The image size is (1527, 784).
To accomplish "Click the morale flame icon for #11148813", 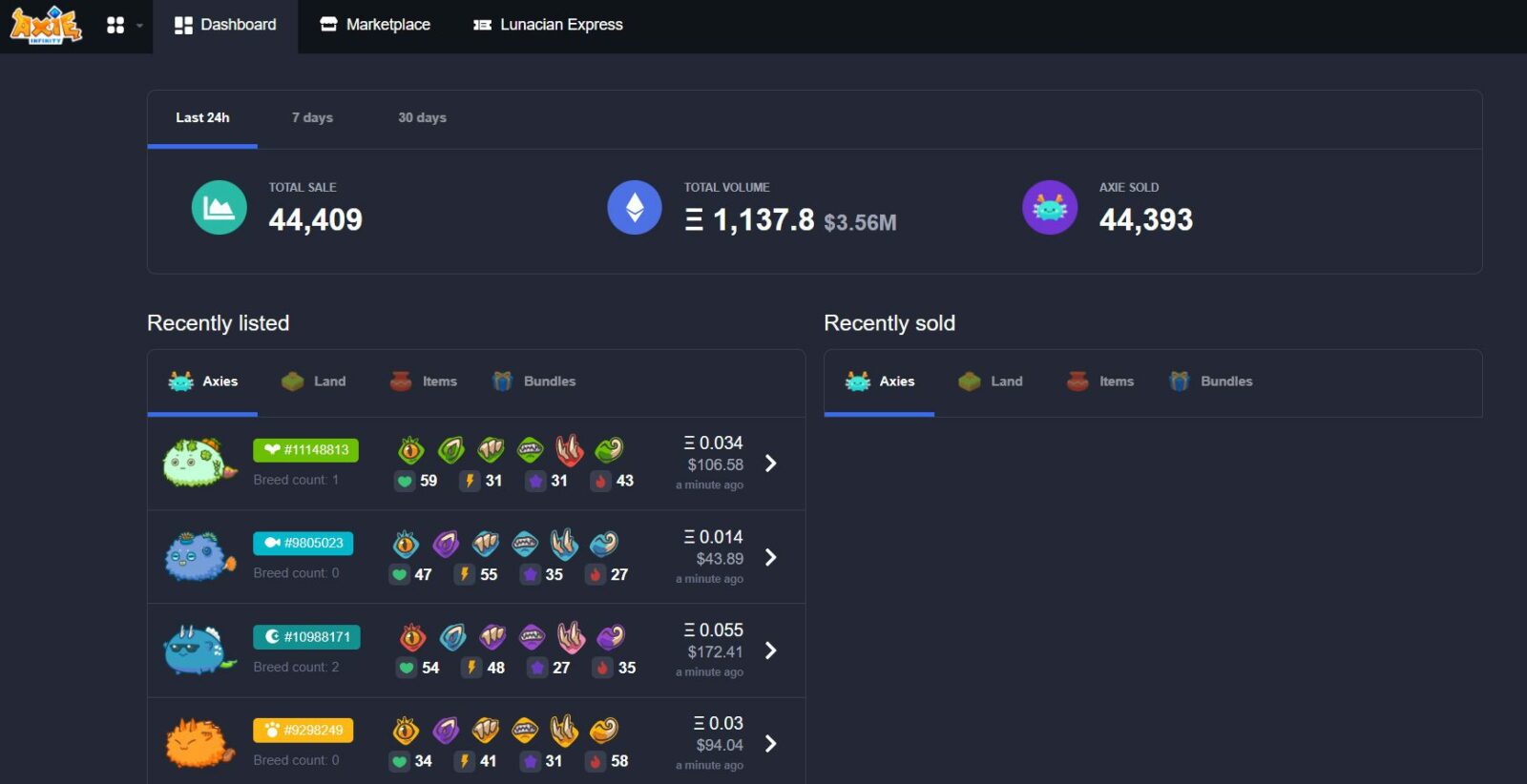I will (x=600, y=482).
